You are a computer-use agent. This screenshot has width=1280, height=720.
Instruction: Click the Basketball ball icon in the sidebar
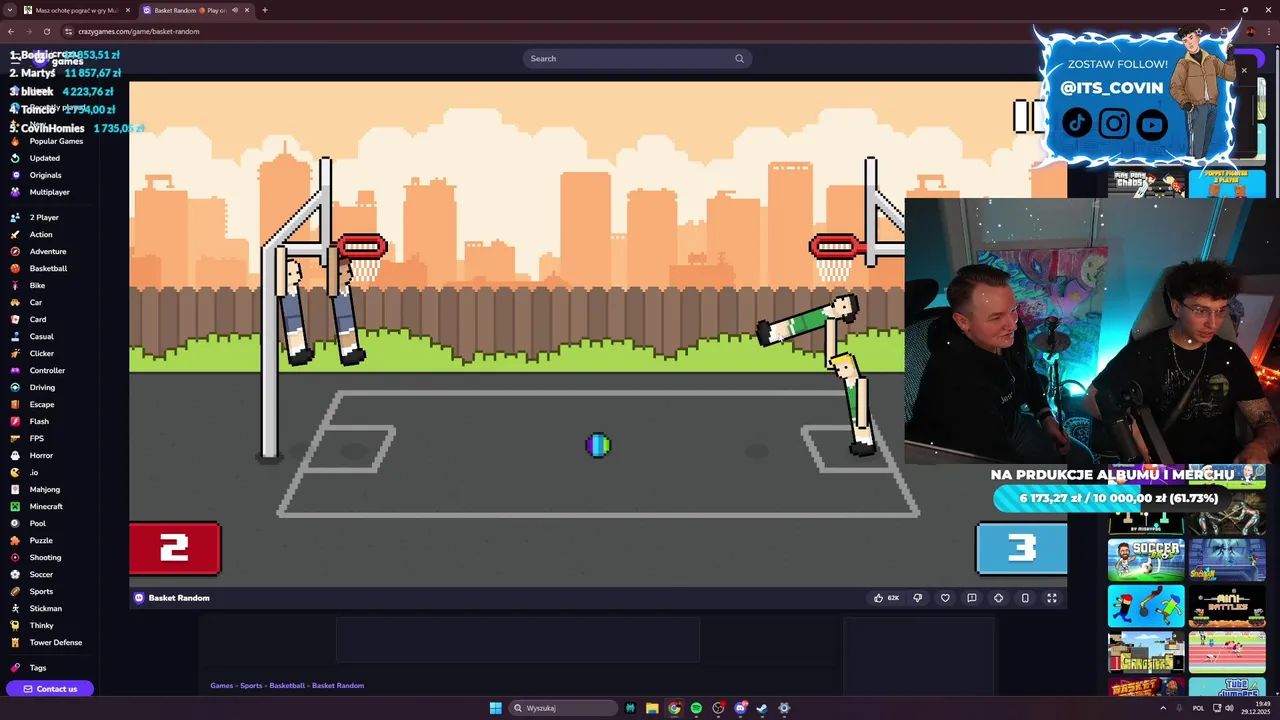coord(15,268)
